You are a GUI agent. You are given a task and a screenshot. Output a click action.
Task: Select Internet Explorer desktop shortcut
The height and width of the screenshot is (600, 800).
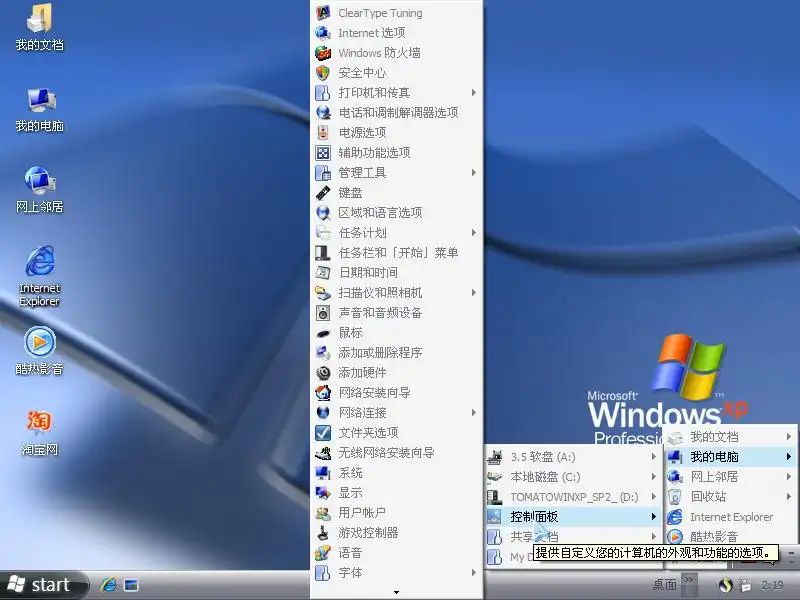pyautogui.click(x=39, y=276)
